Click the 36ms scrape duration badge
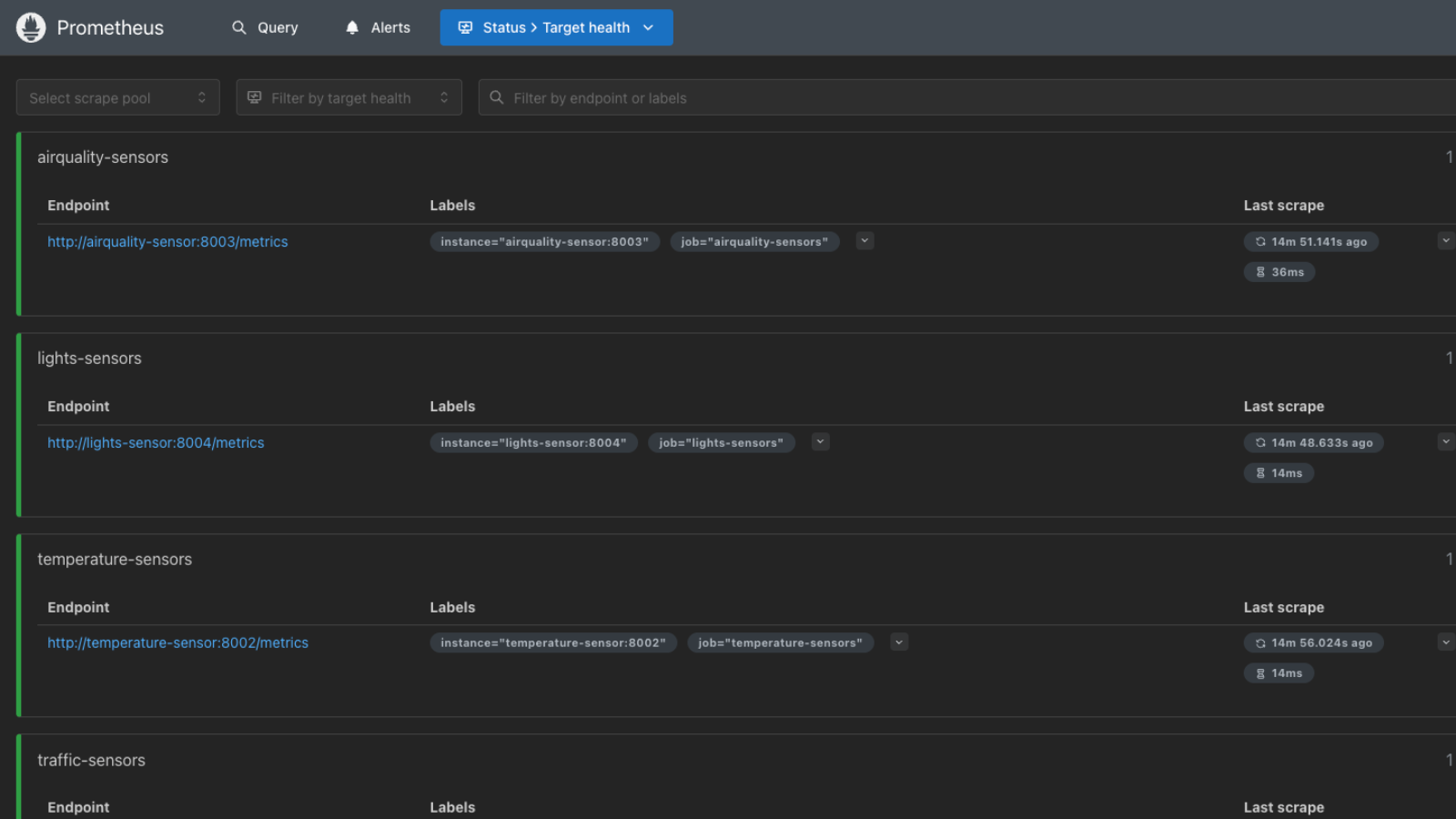 (1279, 272)
